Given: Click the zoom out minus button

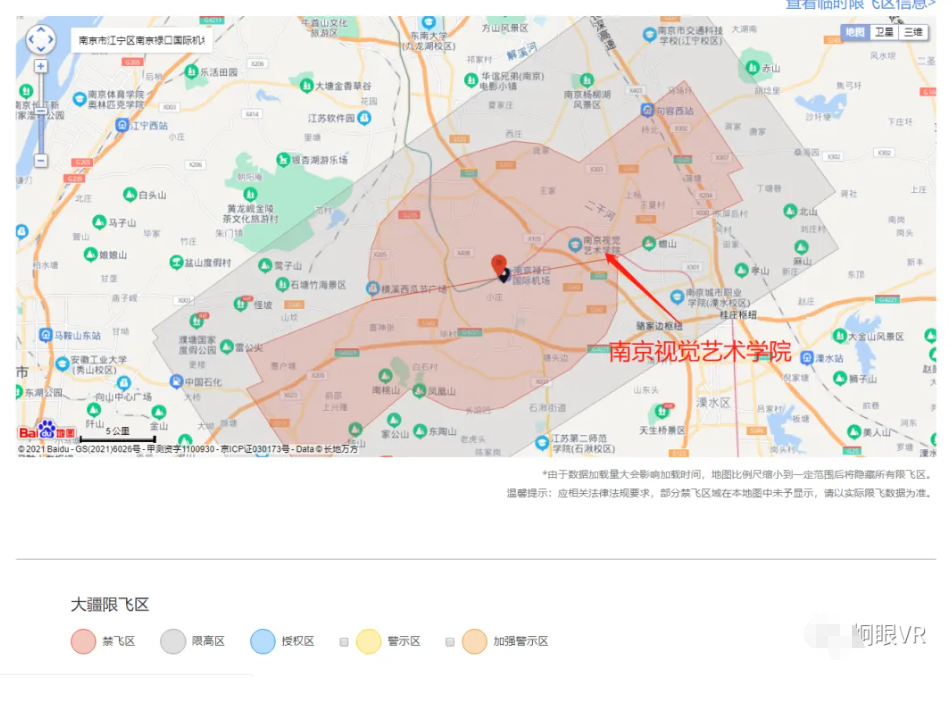Looking at the screenshot, I should coord(41,160).
